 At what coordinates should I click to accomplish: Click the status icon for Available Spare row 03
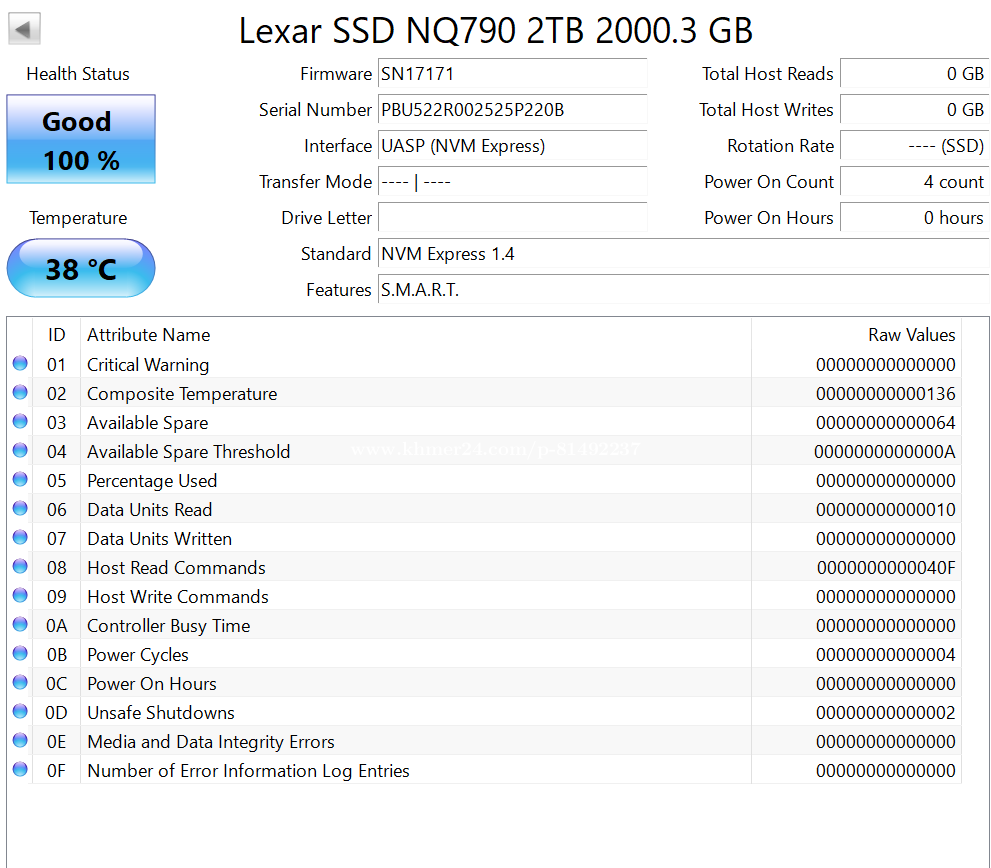click(20, 422)
